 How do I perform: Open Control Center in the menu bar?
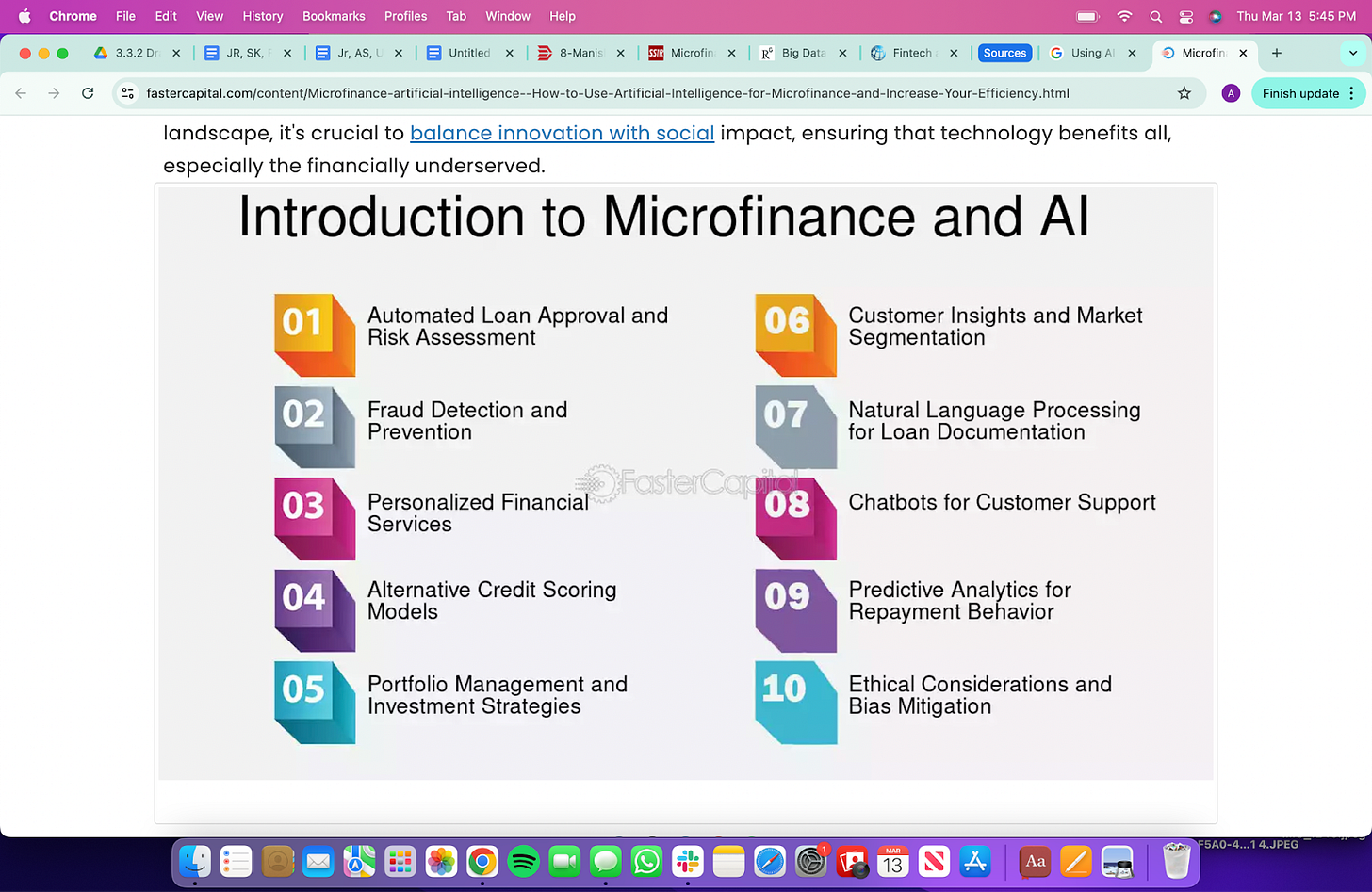coord(1186,16)
